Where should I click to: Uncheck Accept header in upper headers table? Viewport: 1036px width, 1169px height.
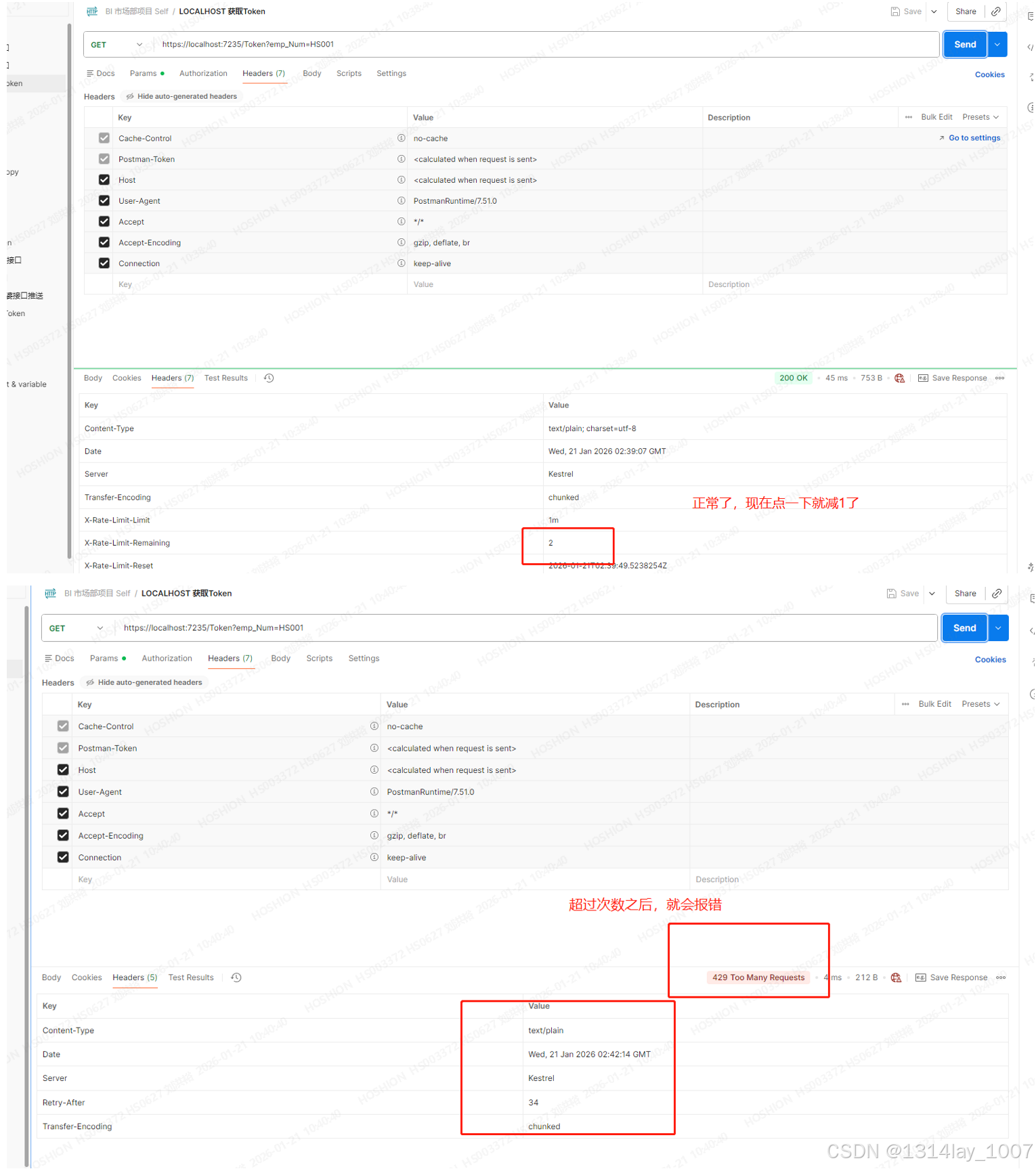pos(104,221)
